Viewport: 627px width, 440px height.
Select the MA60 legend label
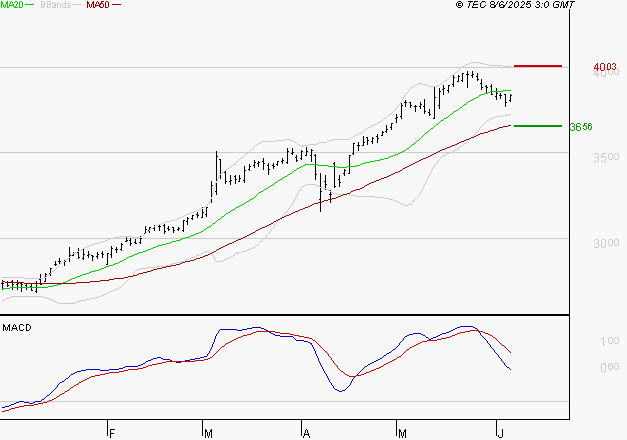(x=98, y=6)
